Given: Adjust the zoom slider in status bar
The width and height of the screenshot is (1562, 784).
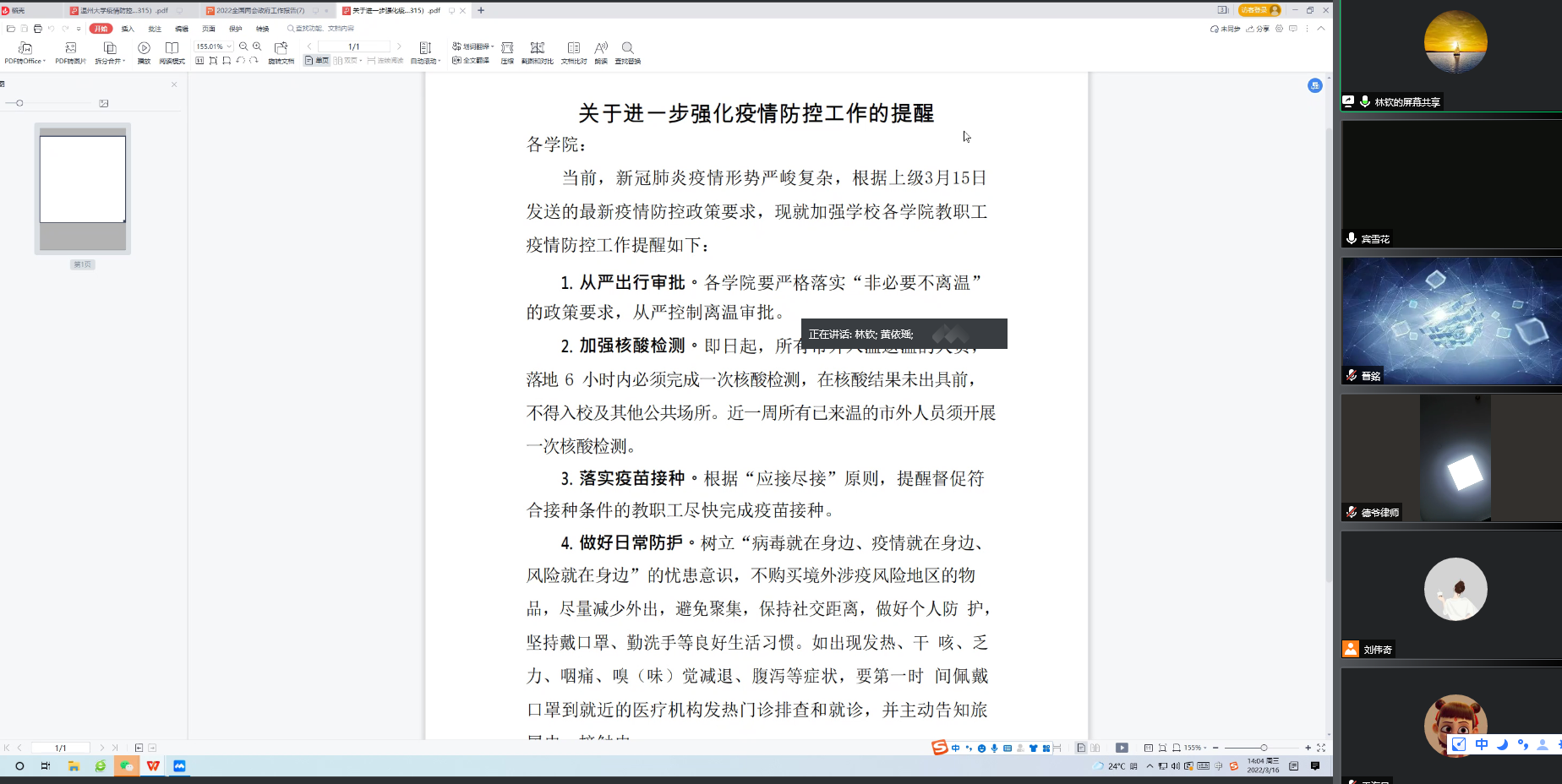Looking at the screenshot, I should (1263, 748).
